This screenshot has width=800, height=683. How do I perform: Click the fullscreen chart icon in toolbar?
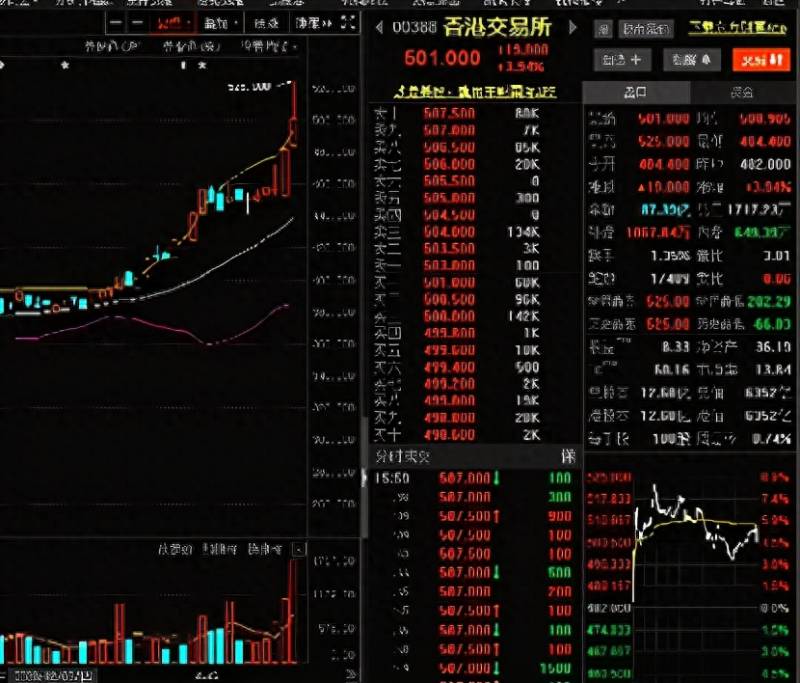tap(348, 22)
